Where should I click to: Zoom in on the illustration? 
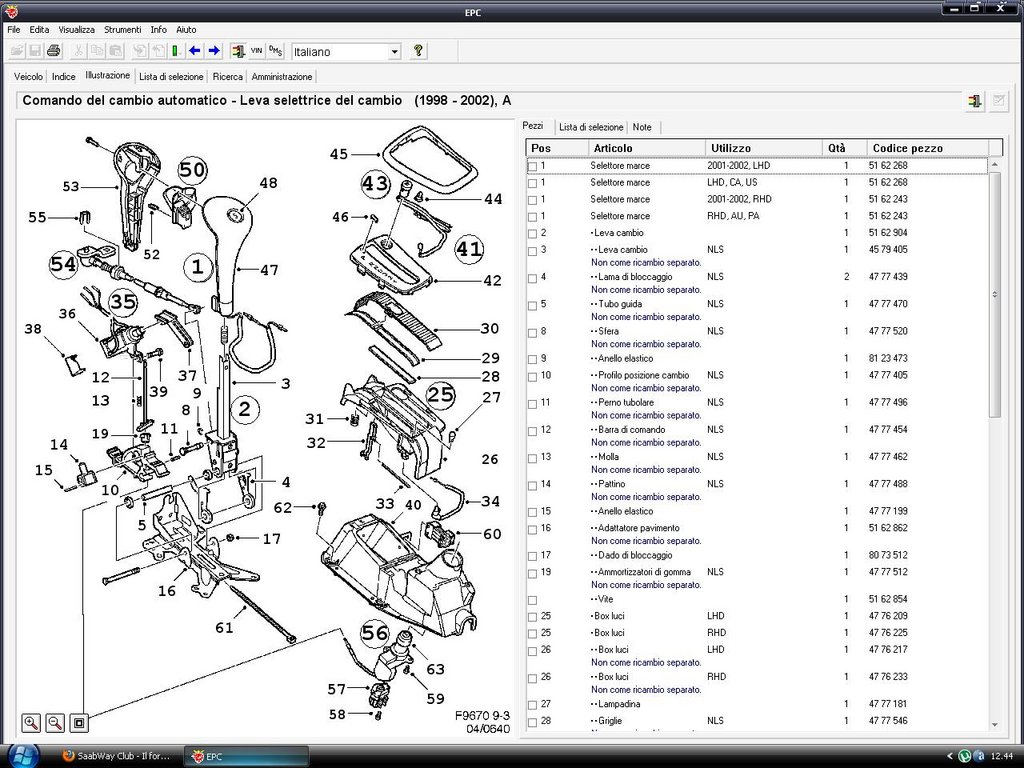click(x=31, y=723)
